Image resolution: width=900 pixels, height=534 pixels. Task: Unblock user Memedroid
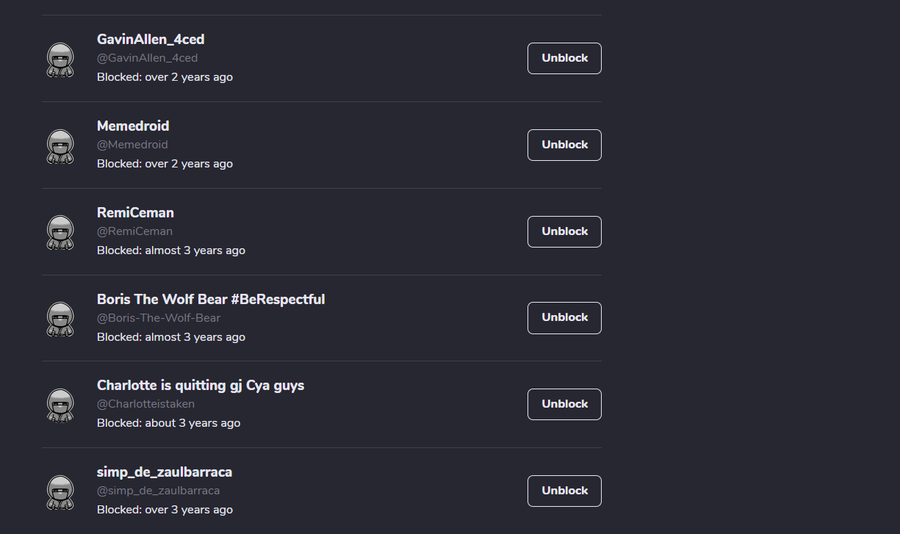pyautogui.click(x=564, y=145)
